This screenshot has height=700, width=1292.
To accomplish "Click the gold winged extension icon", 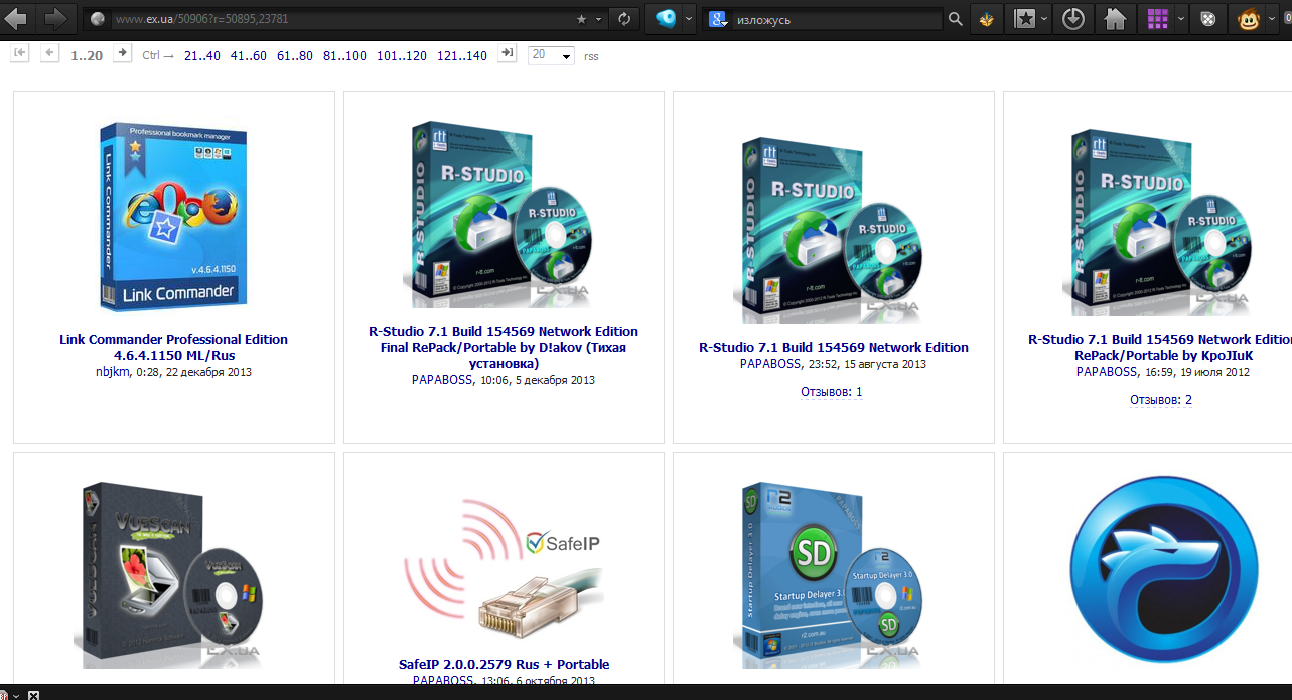I will [x=987, y=19].
